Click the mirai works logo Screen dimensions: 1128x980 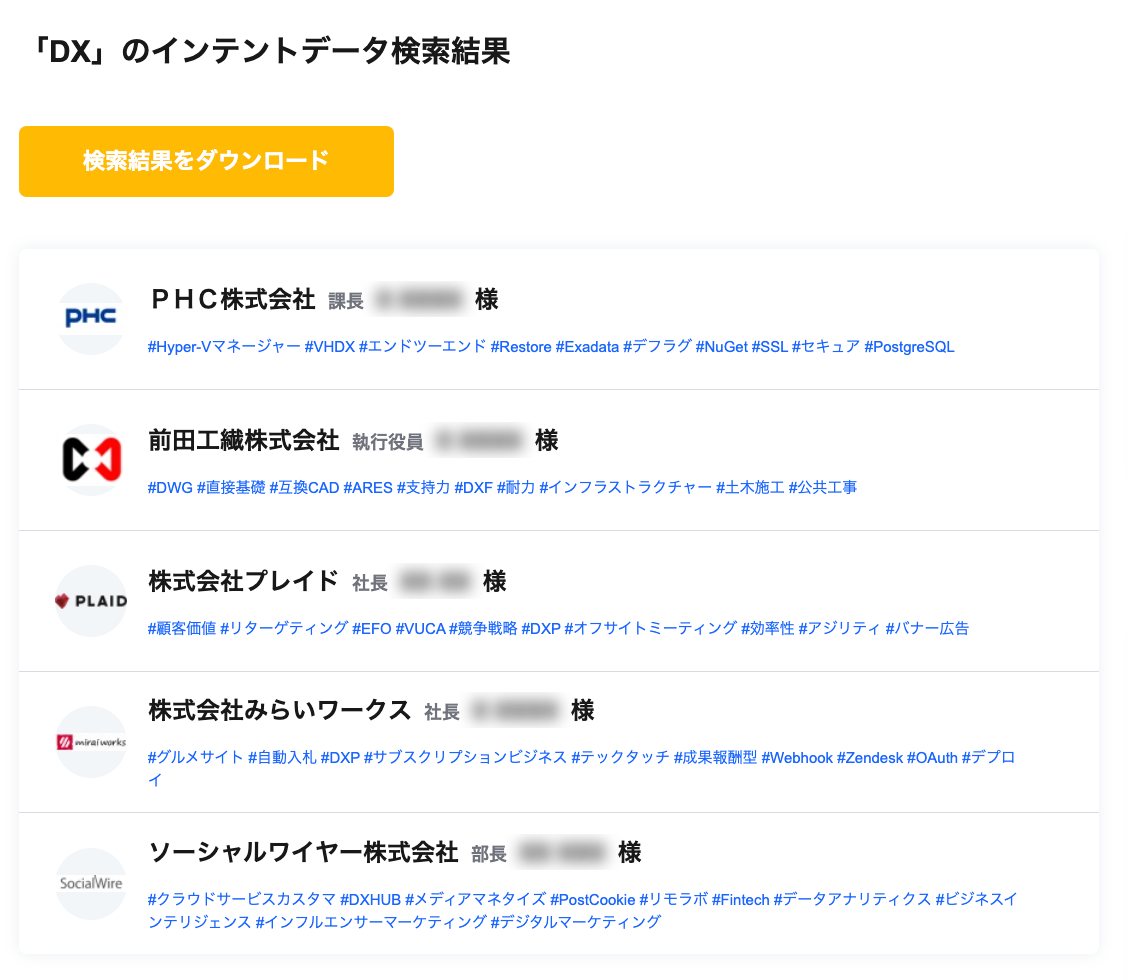[91, 742]
